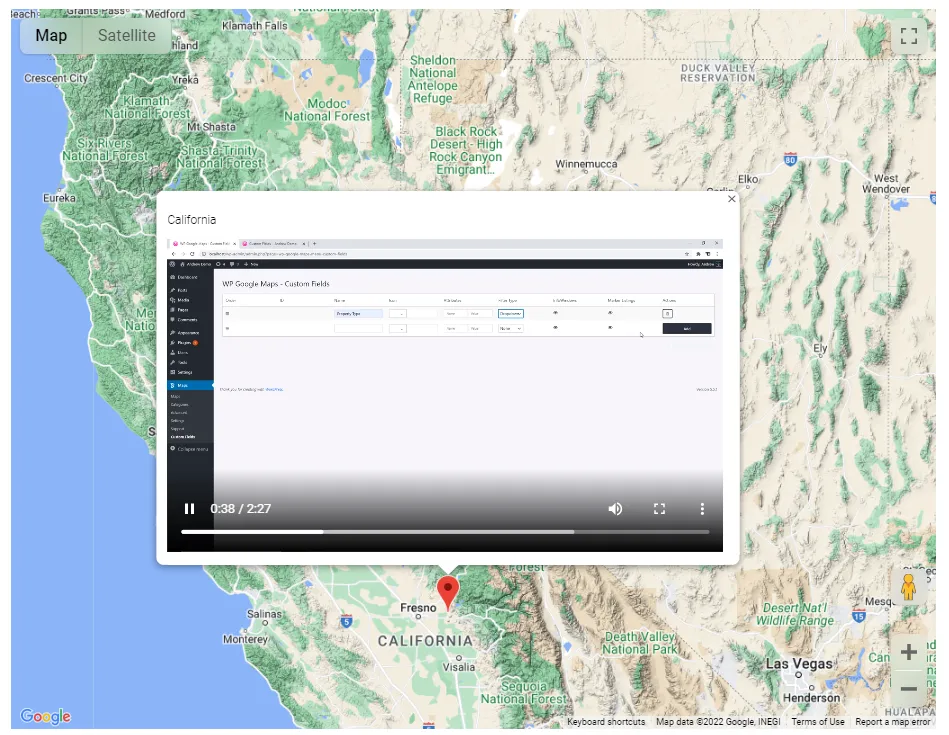The width and height of the screenshot is (949, 735).
Task: Click Modoc National Forest label
Action: pos(327,110)
